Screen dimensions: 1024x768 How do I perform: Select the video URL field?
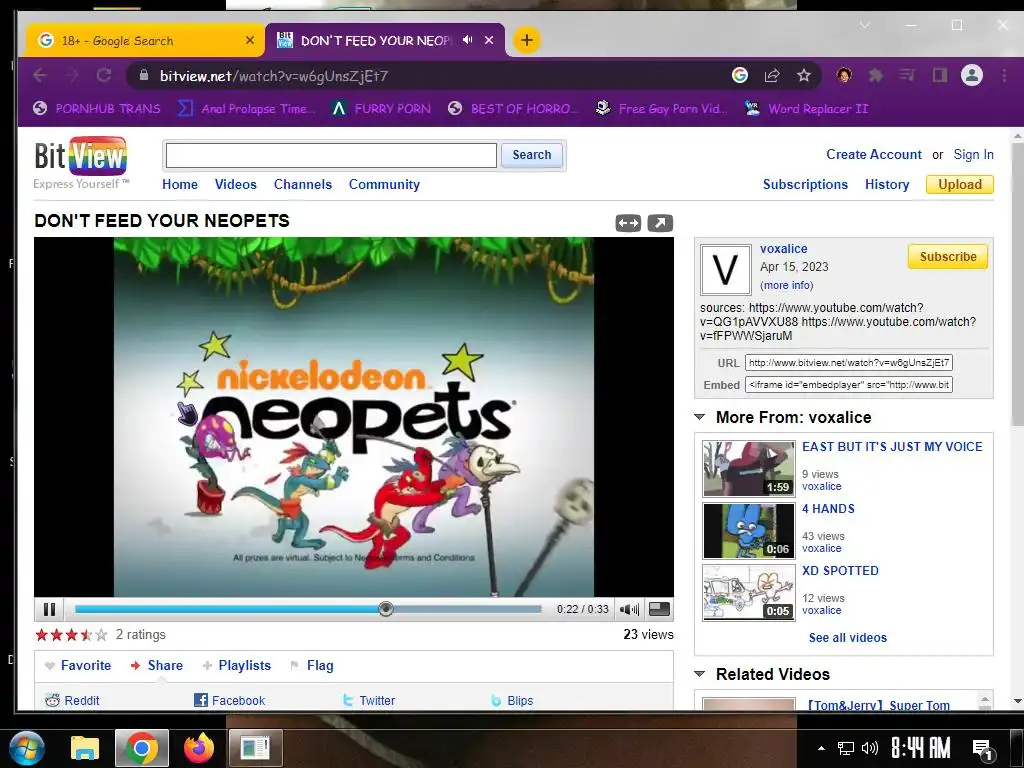849,362
